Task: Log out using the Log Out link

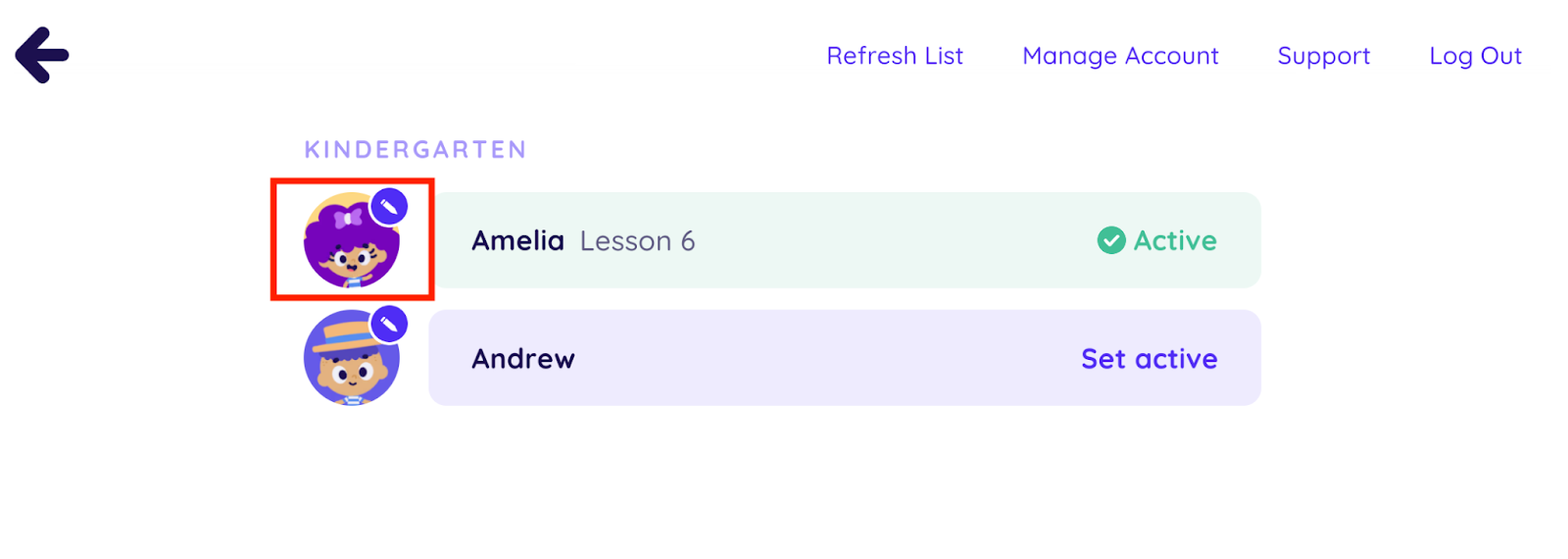Action: [1475, 56]
